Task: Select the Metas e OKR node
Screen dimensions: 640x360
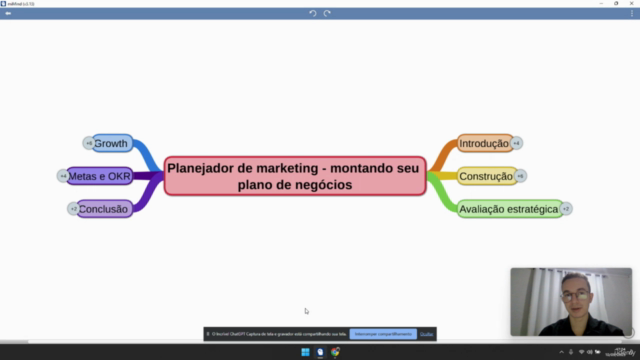Action: point(100,176)
